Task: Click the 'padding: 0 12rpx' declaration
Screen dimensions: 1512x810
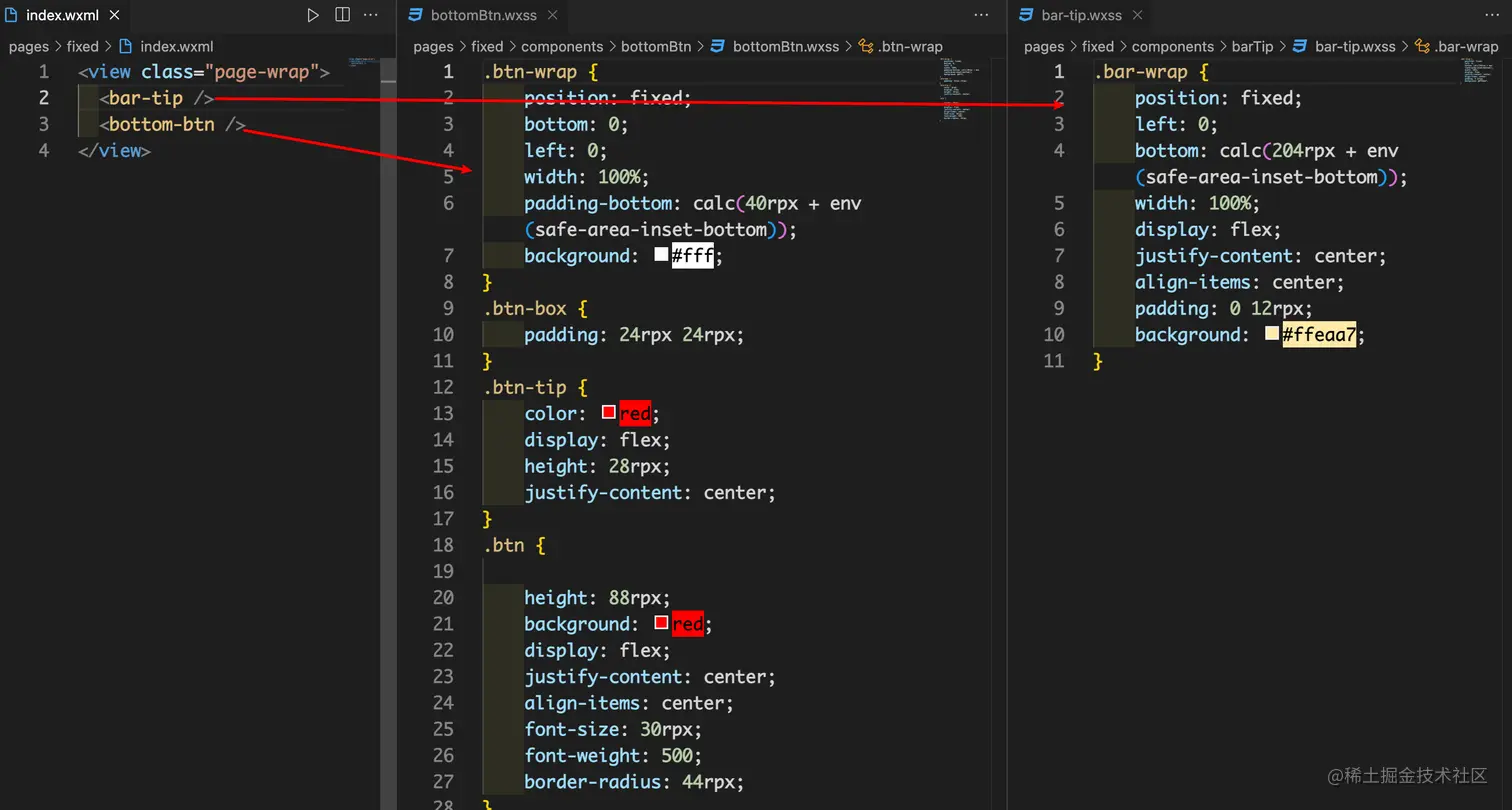Action: coord(1224,308)
